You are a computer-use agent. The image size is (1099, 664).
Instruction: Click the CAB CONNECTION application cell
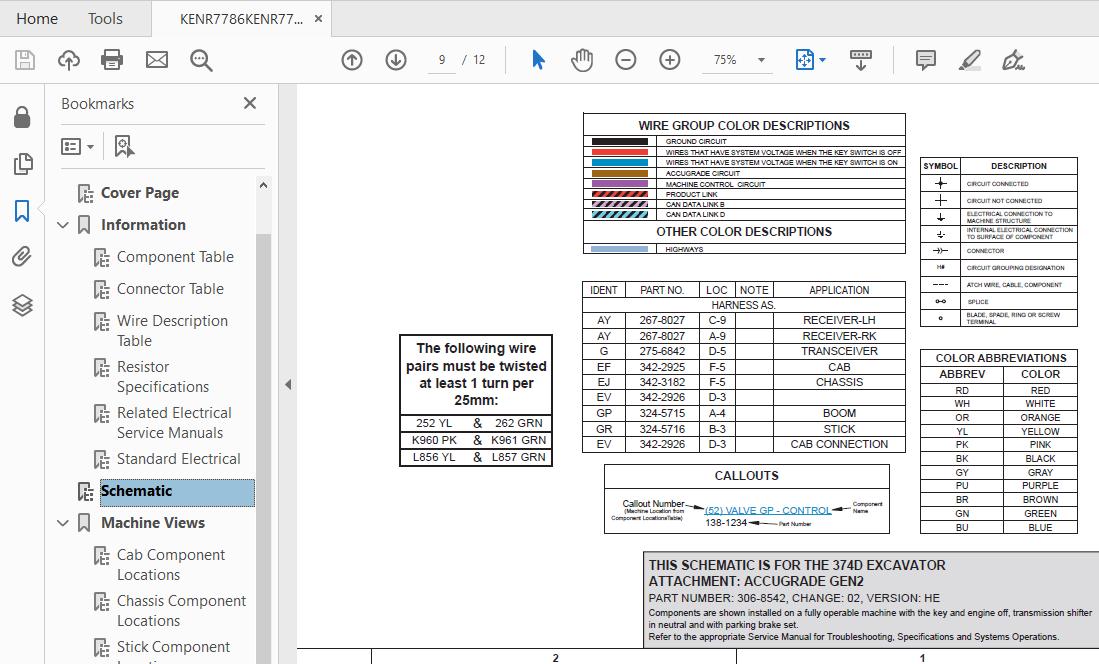839,445
